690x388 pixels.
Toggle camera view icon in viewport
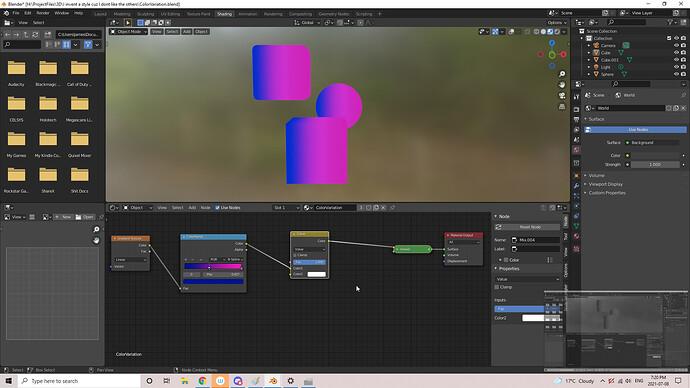coord(562,95)
